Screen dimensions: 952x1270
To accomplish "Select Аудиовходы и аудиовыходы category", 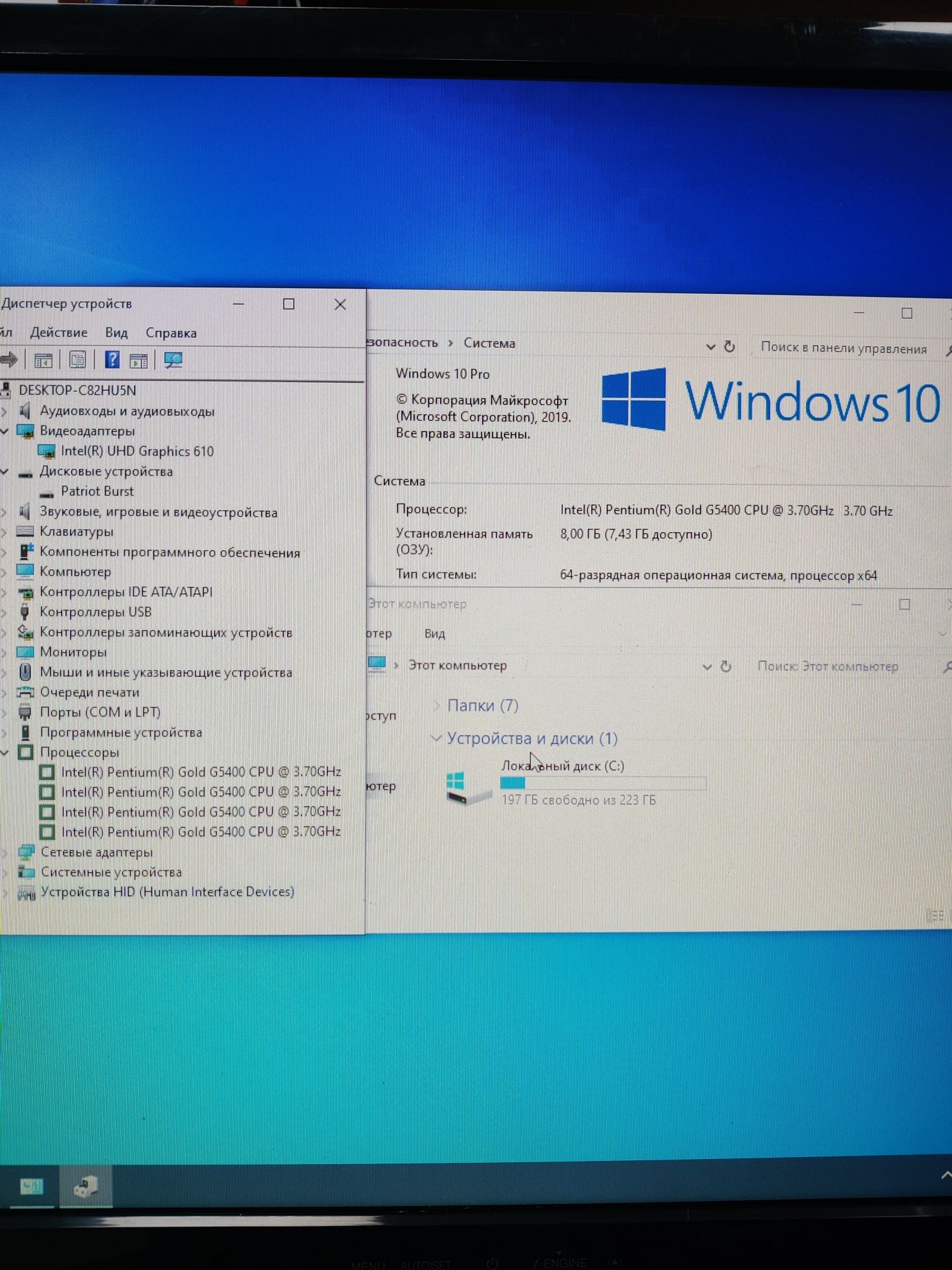I will click(127, 411).
